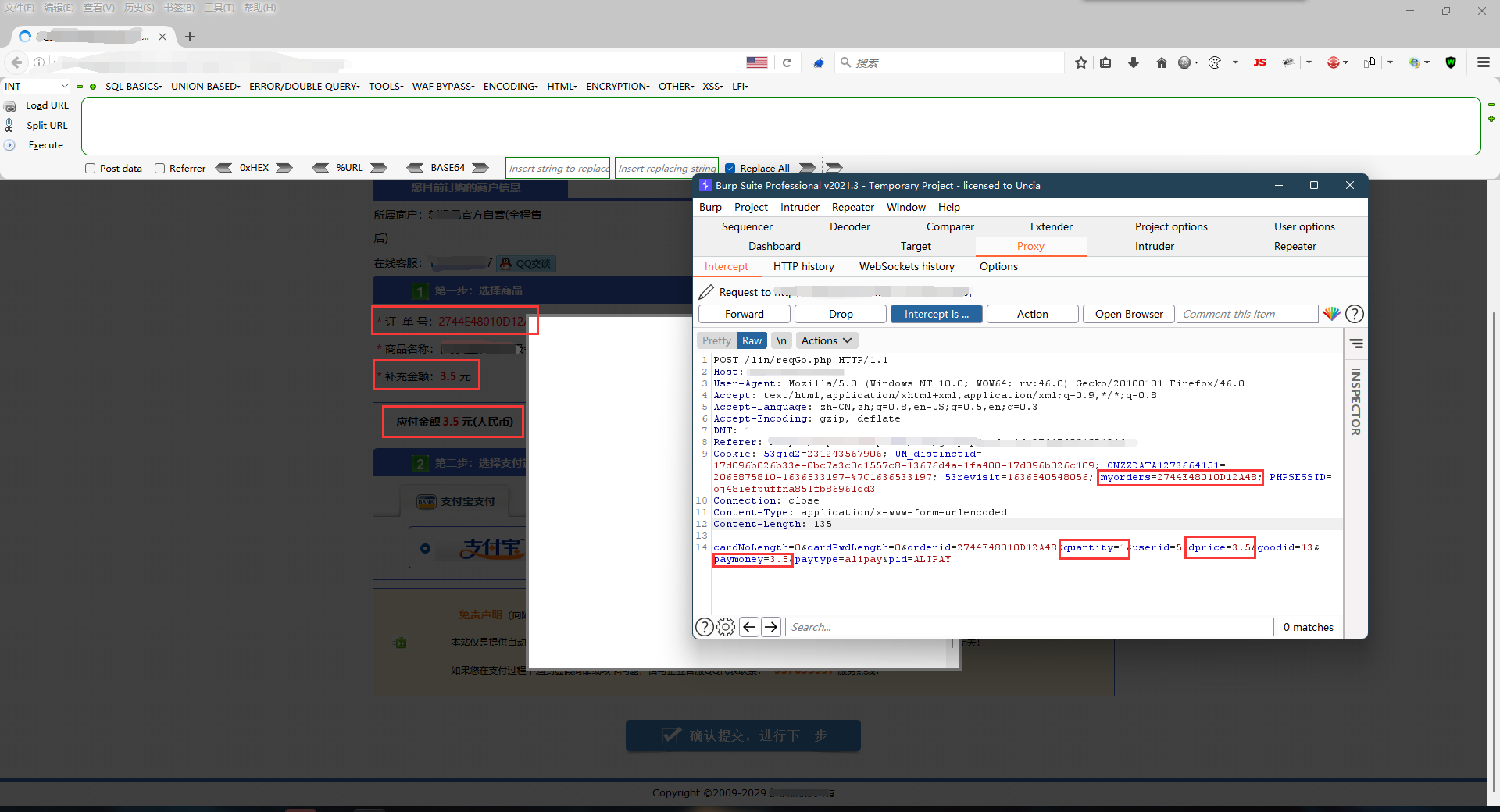Viewport: 1500px width, 812px height.
Task: Click the red JS toolbar icon
Action: coord(1260,62)
